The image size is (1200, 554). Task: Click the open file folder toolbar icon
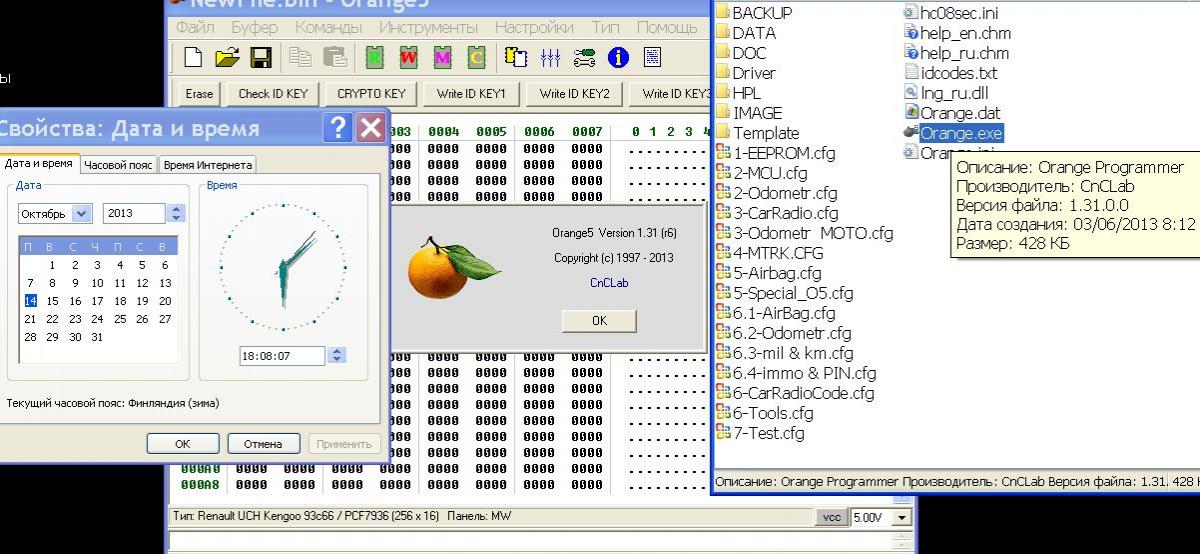pyautogui.click(x=228, y=57)
